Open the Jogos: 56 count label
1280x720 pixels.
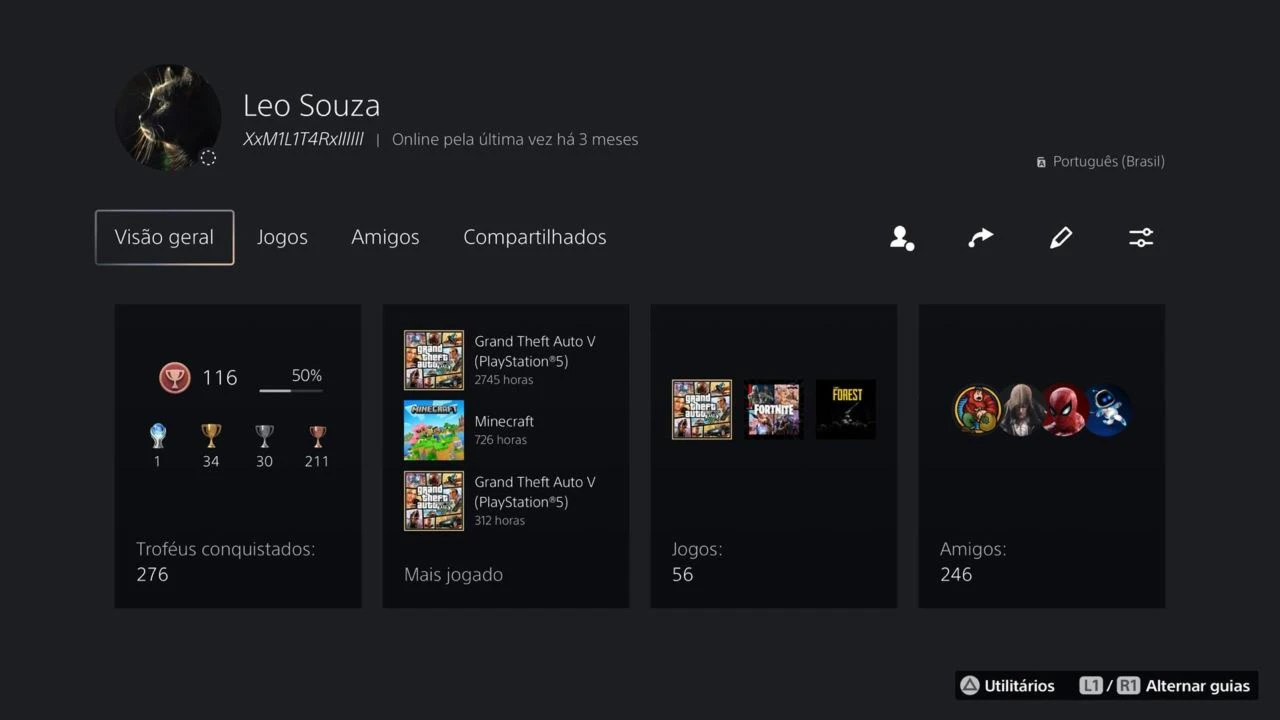click(x=697, y=562)
